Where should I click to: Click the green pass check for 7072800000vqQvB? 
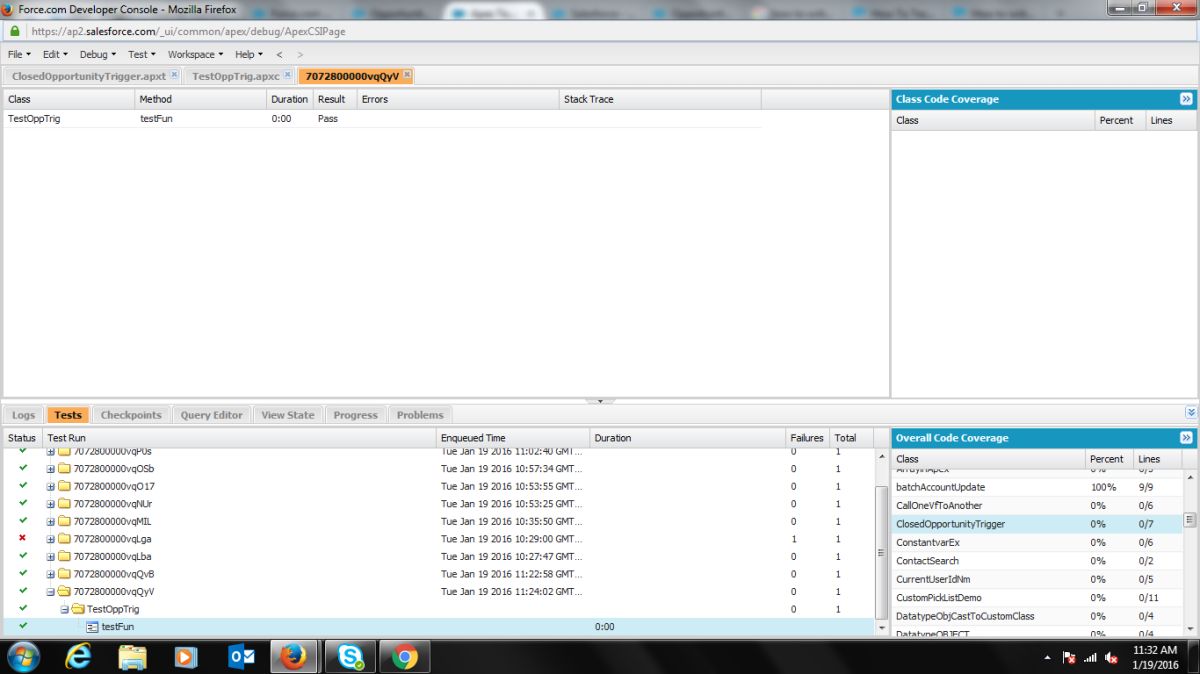[23, 573]
